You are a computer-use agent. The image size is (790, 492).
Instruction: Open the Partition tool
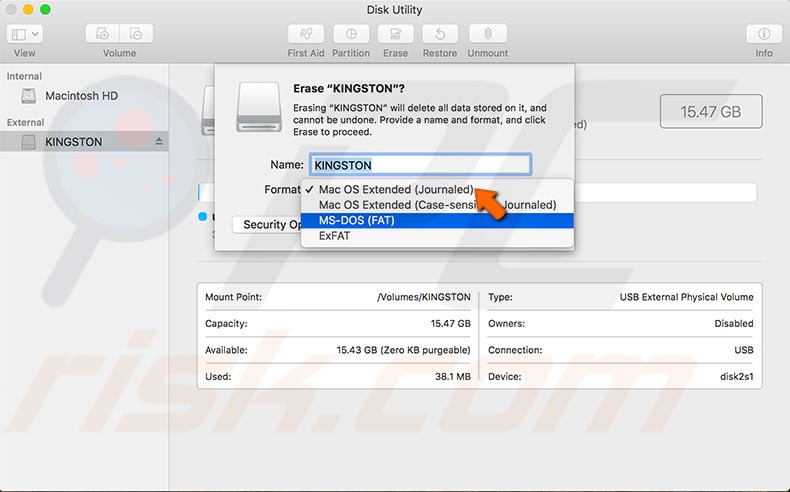[x=350, y=34]
